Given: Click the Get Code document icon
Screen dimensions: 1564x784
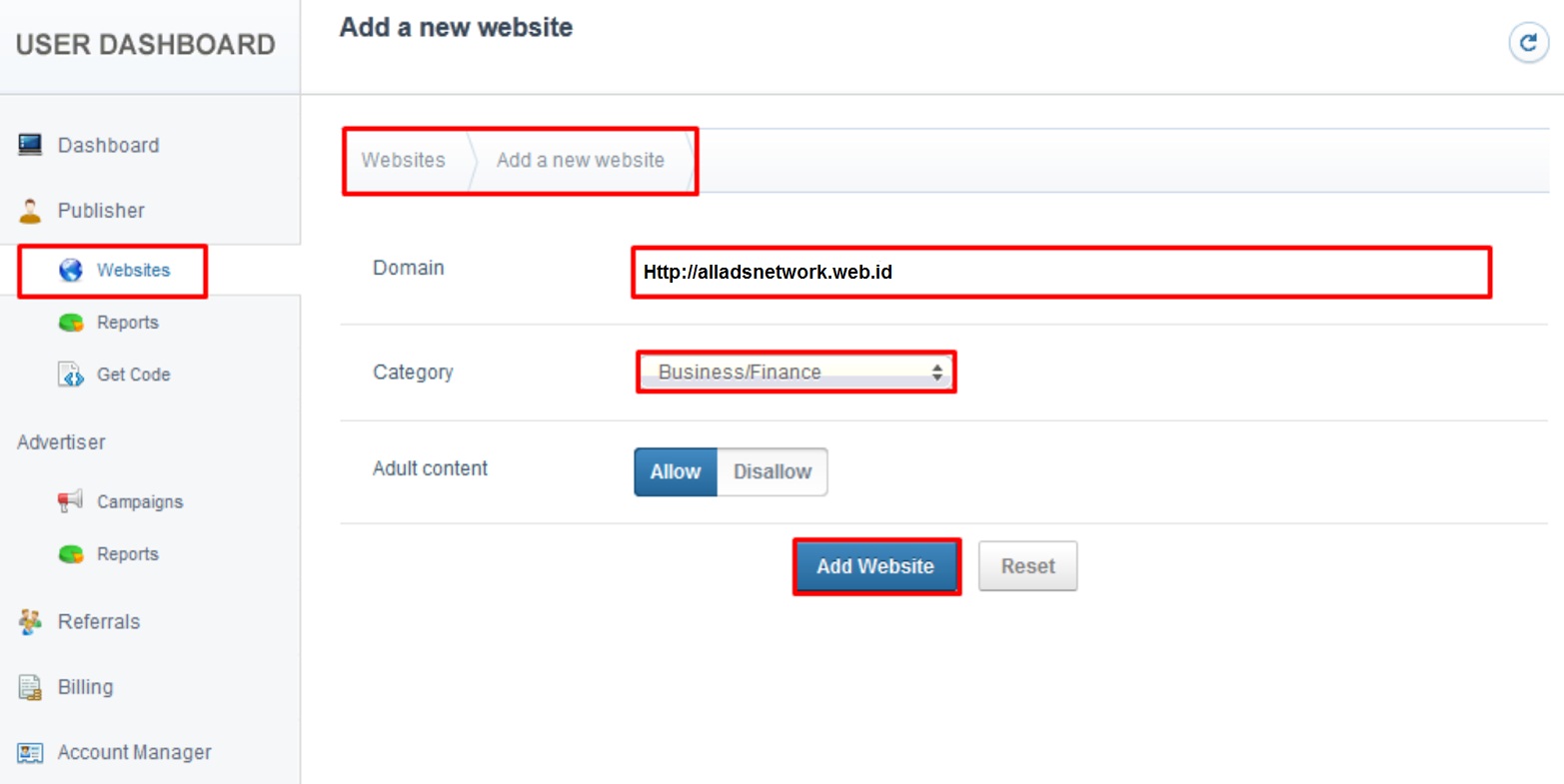Looking at the screenshot, I should tap(71, 375).
